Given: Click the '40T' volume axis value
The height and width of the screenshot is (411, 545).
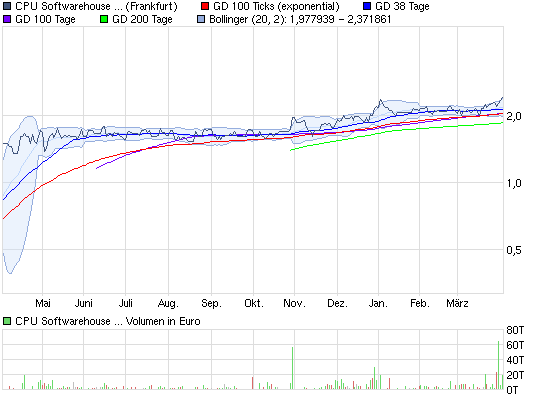Looking at the screenshot, I should click(x=515, y=360).
